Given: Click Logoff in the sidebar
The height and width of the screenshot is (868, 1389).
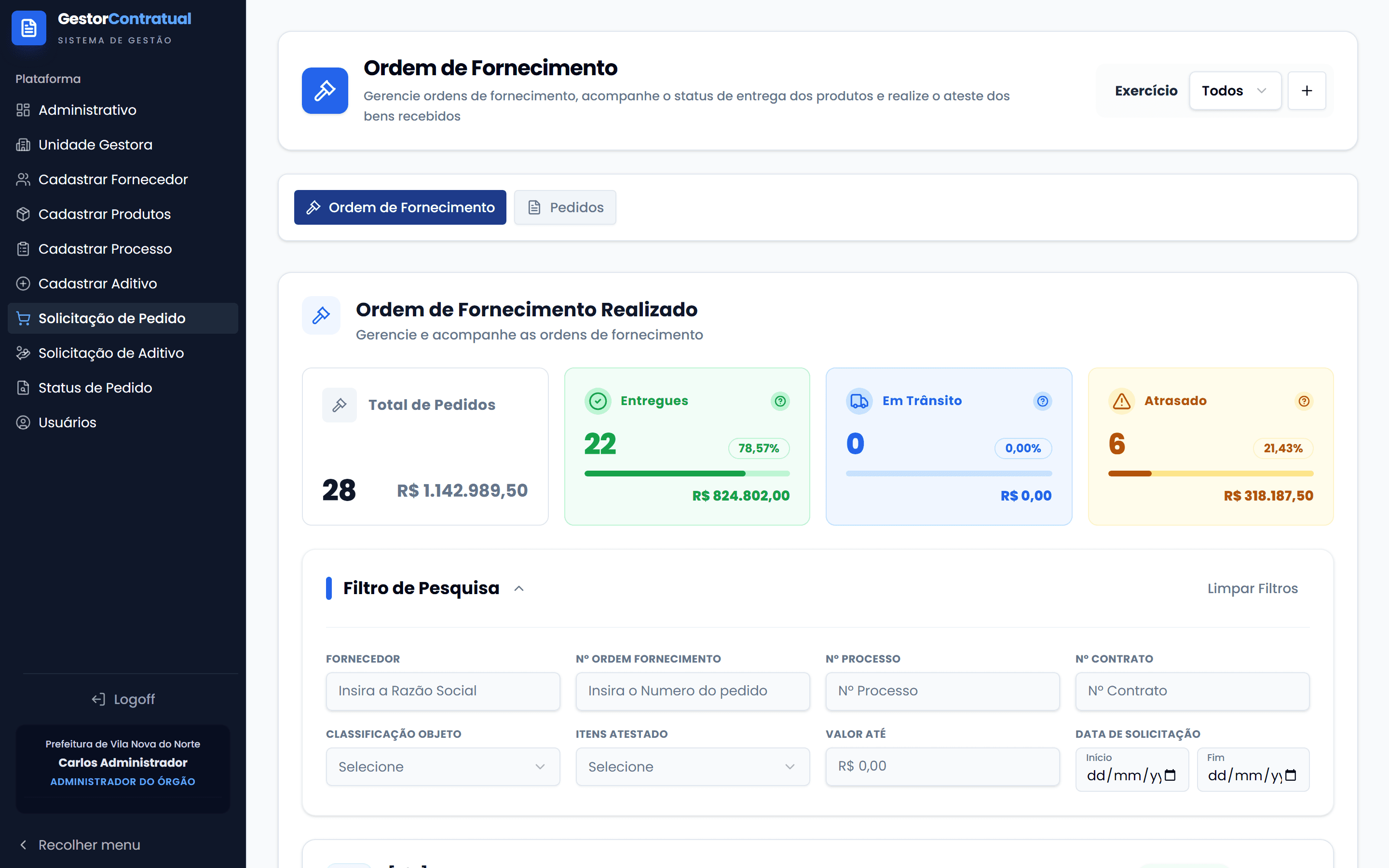Looking at the screenshot, I should (x=123, y=699).
